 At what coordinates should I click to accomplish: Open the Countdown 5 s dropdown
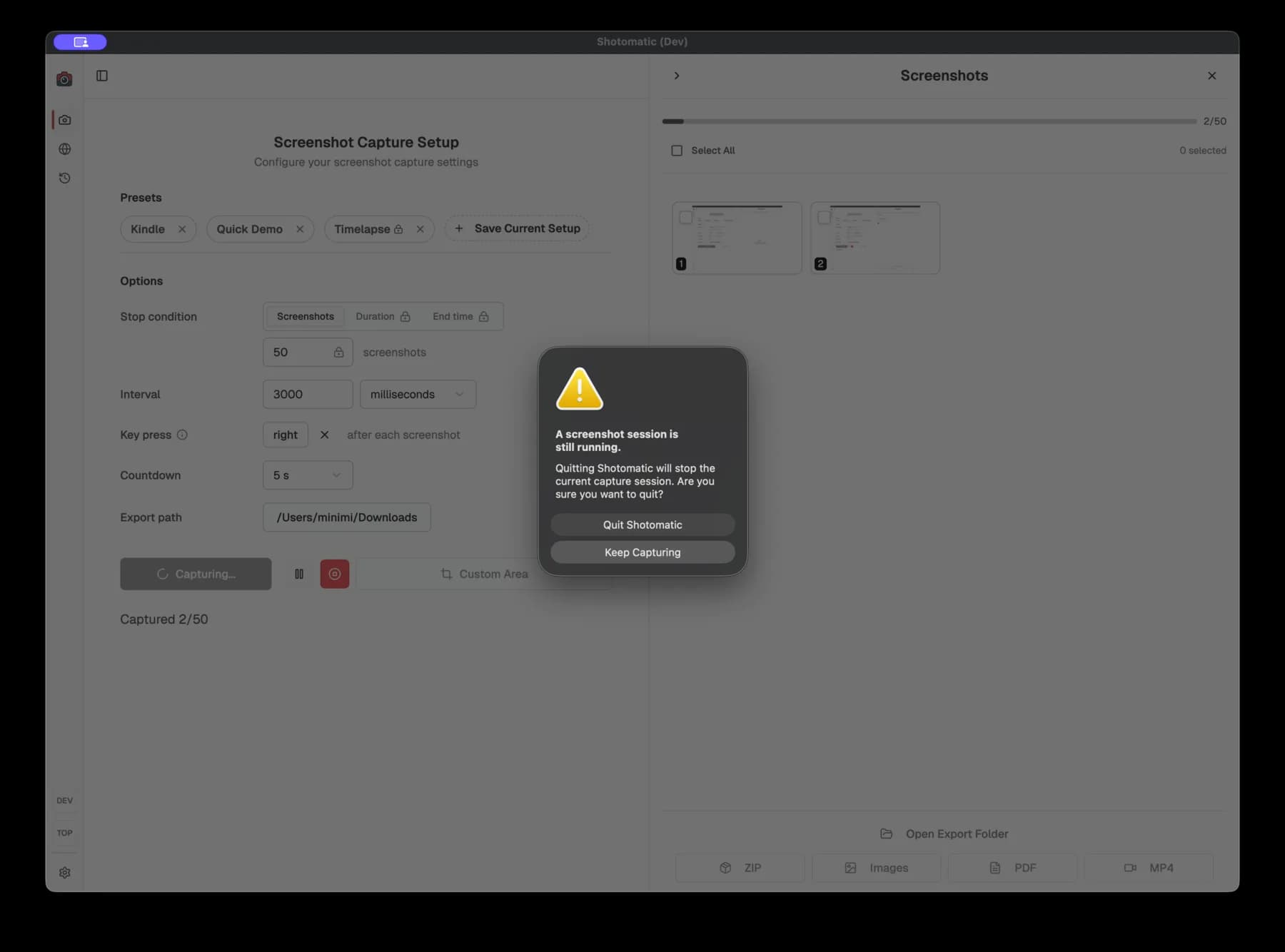pyautogui.click(x=308, y=475)
